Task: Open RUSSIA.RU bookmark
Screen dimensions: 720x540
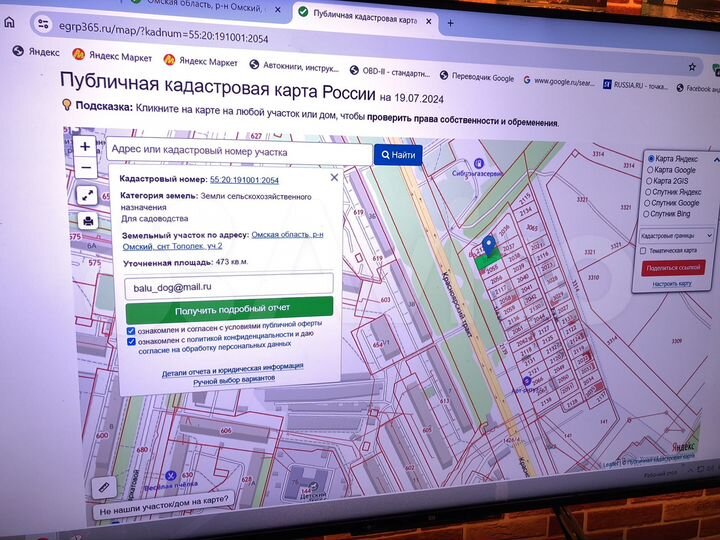Action: click(x=635, y=85)
